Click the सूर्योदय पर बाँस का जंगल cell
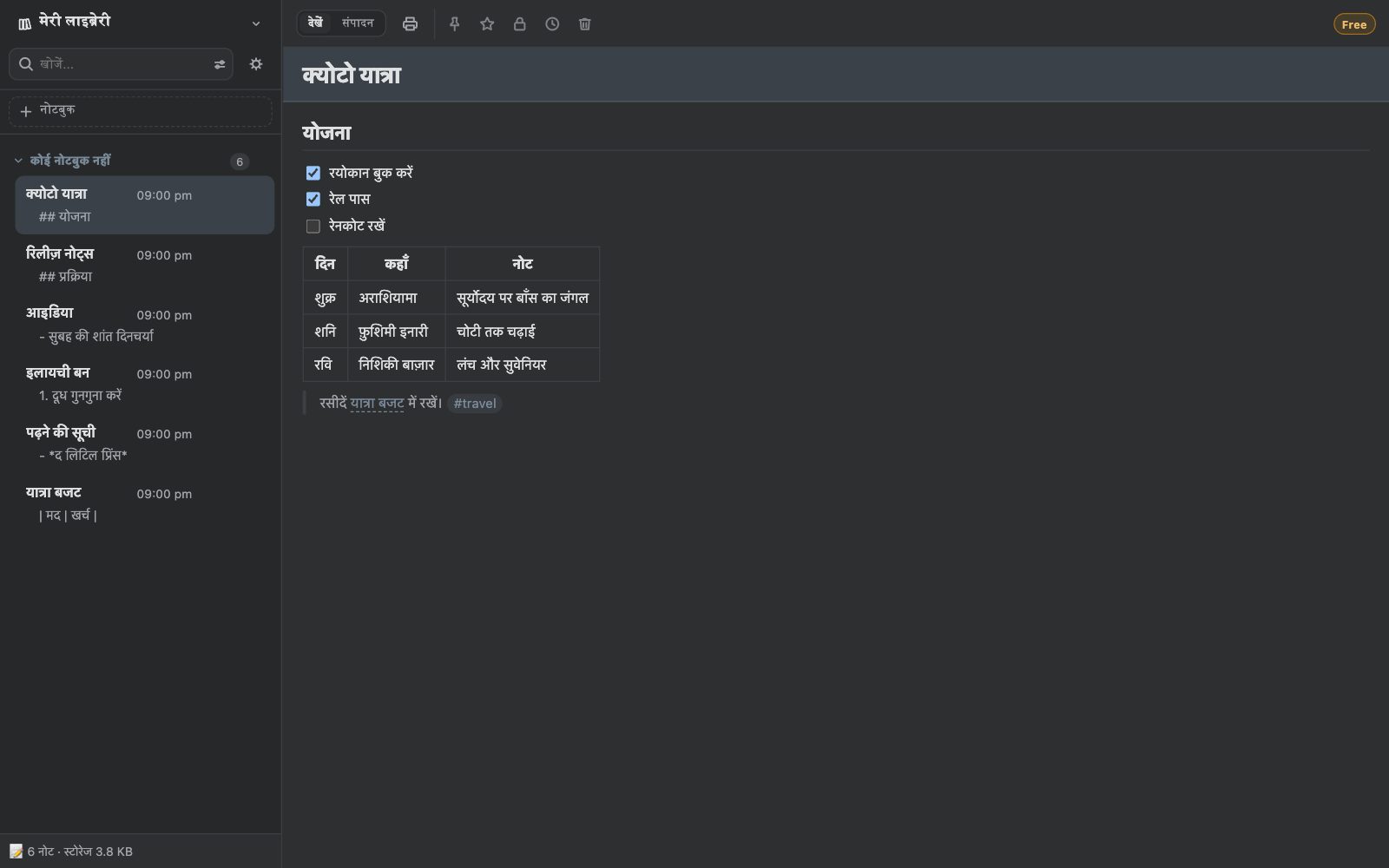 tap(523, 298)
